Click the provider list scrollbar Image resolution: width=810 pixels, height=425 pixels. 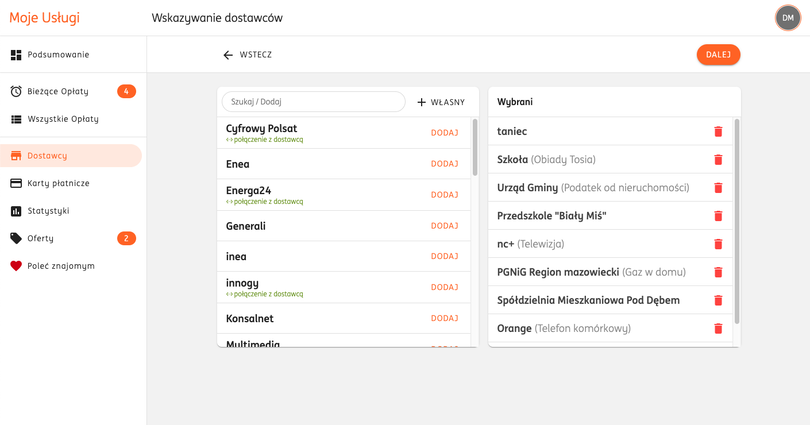pos(474,148)
